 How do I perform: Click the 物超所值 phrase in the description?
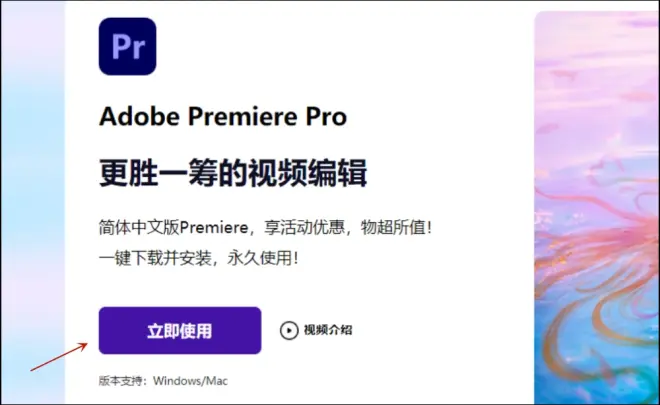coord(396,228)
